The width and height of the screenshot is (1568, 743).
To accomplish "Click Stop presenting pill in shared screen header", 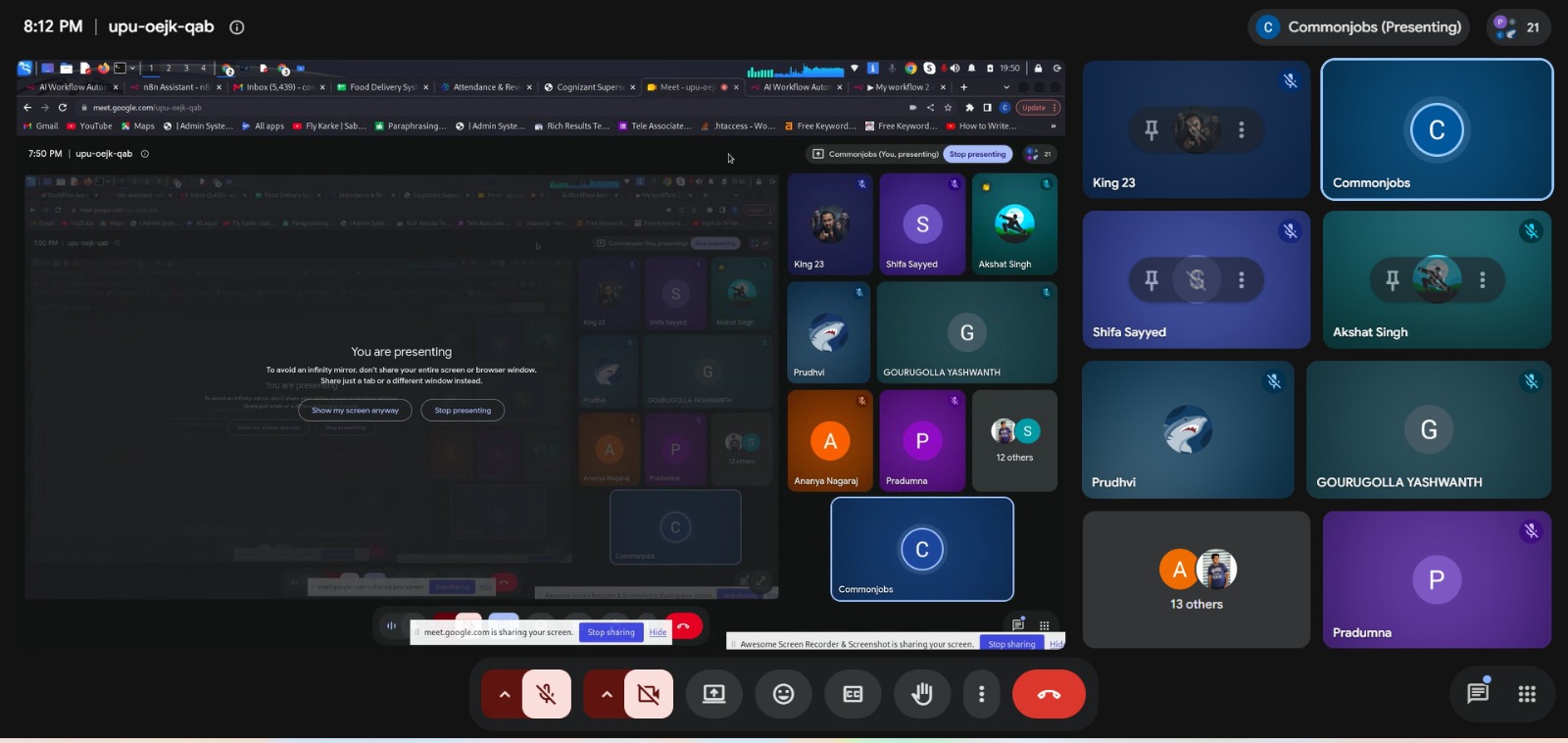I will [x=977, y=154].
